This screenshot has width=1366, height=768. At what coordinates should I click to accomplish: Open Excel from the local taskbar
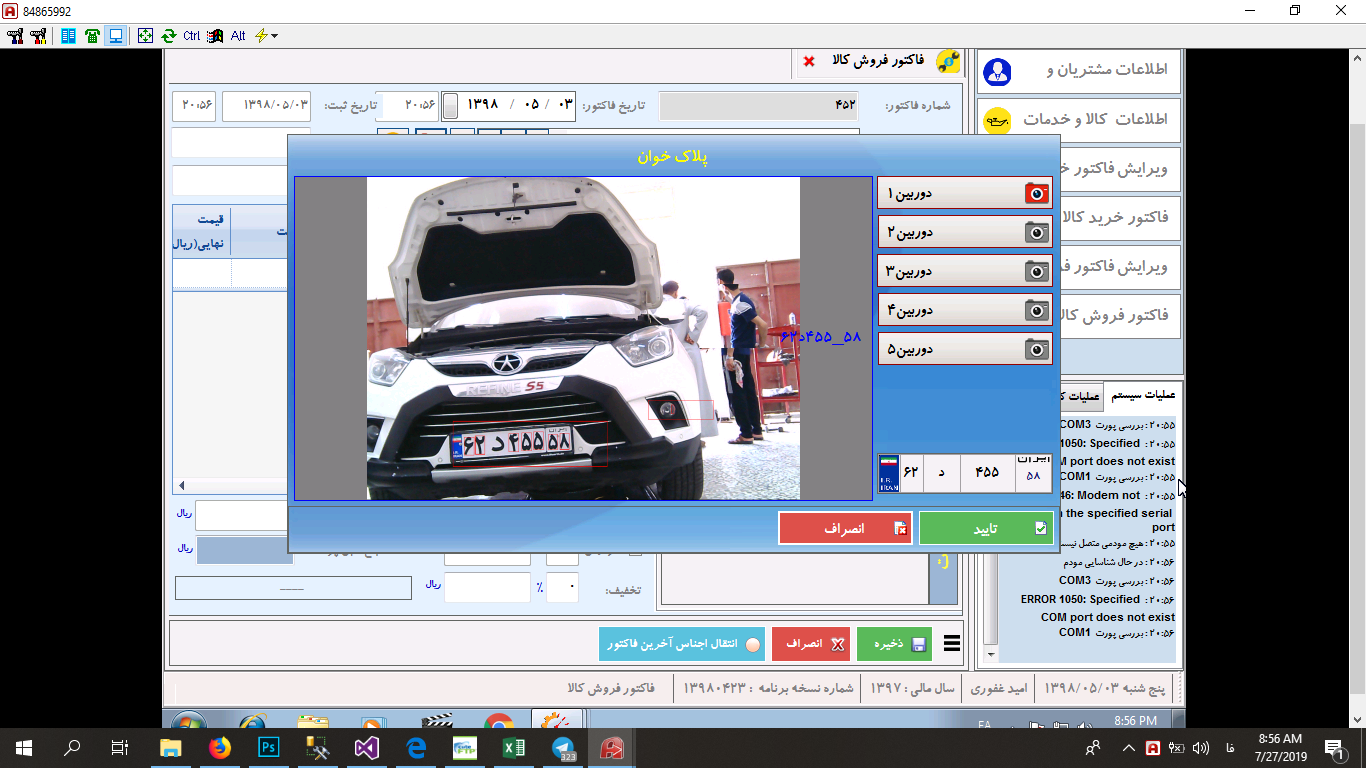click(513, 748)
